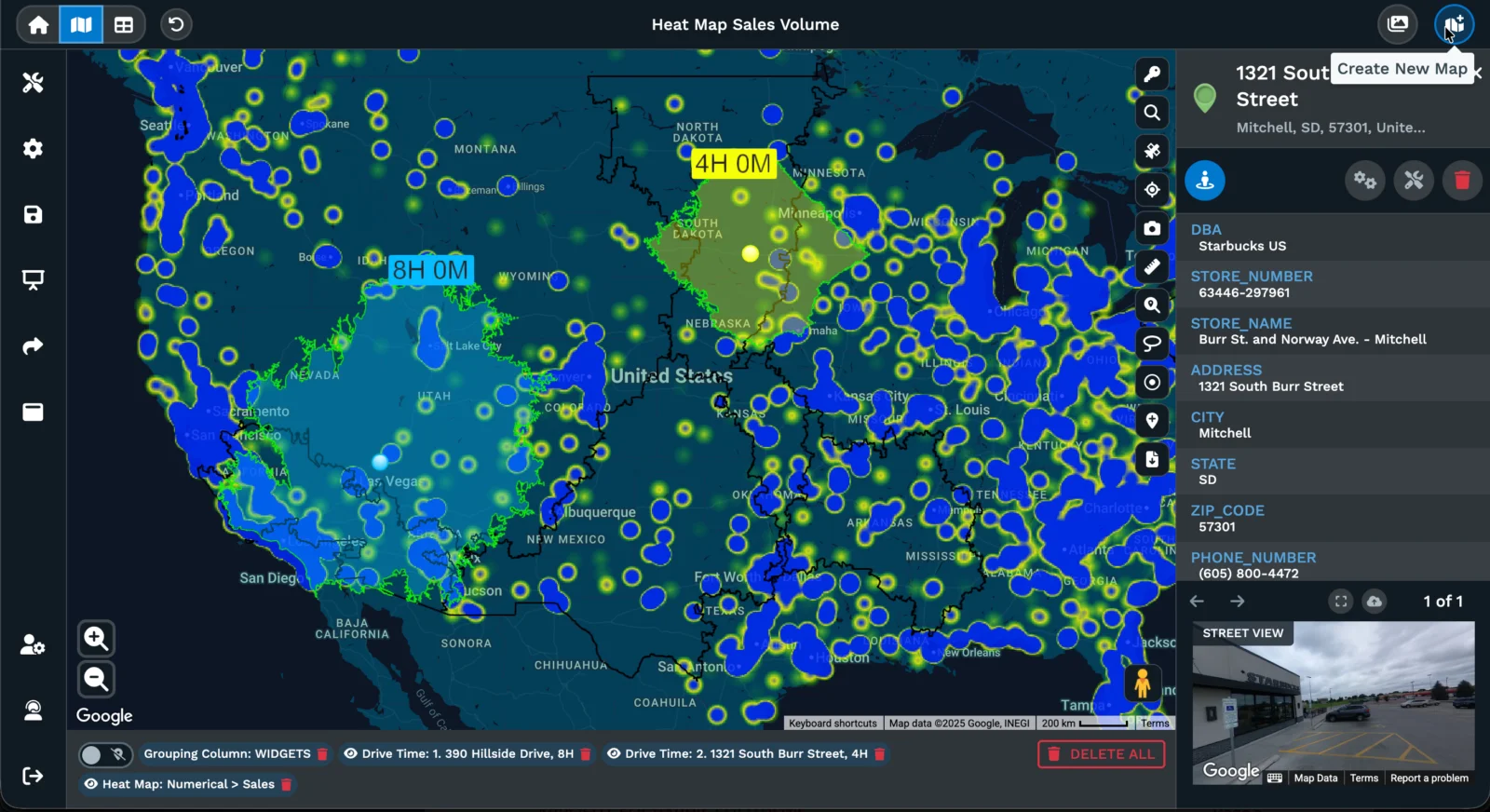Screen dimensions: 1490x812
Task: Switch to the Map view tab
Action: click(x=81, y=25)
